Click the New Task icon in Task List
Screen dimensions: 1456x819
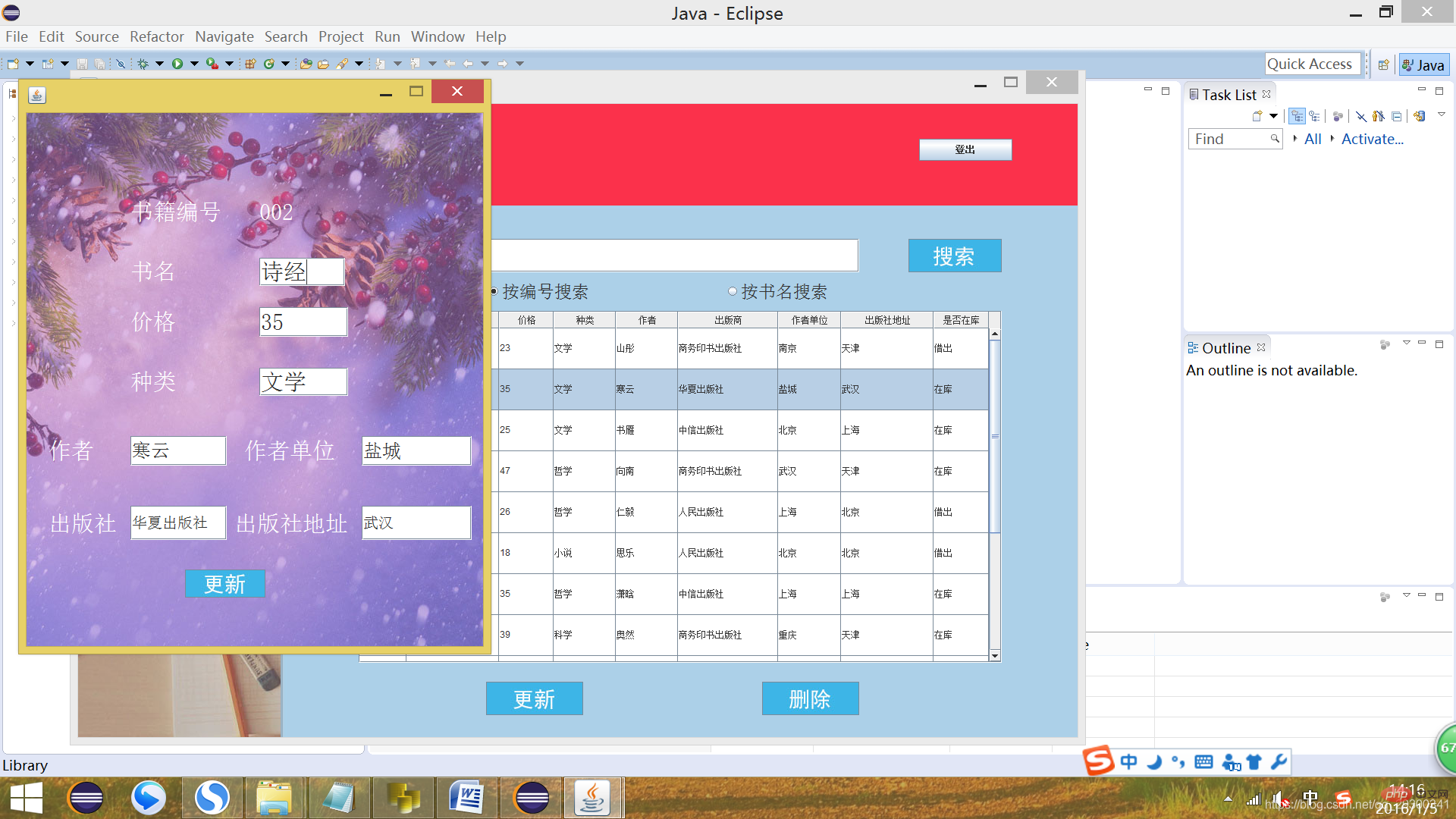point(1257,116)
